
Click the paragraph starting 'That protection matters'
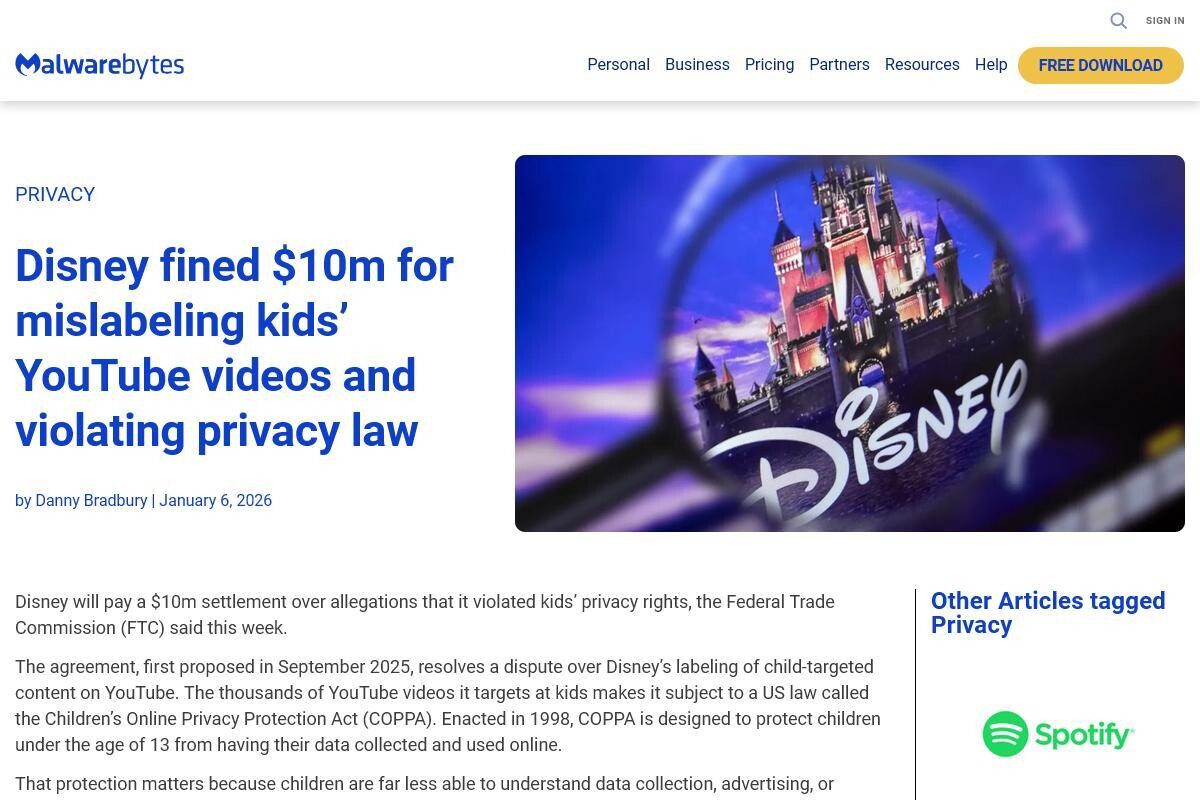tap(424, 785)
